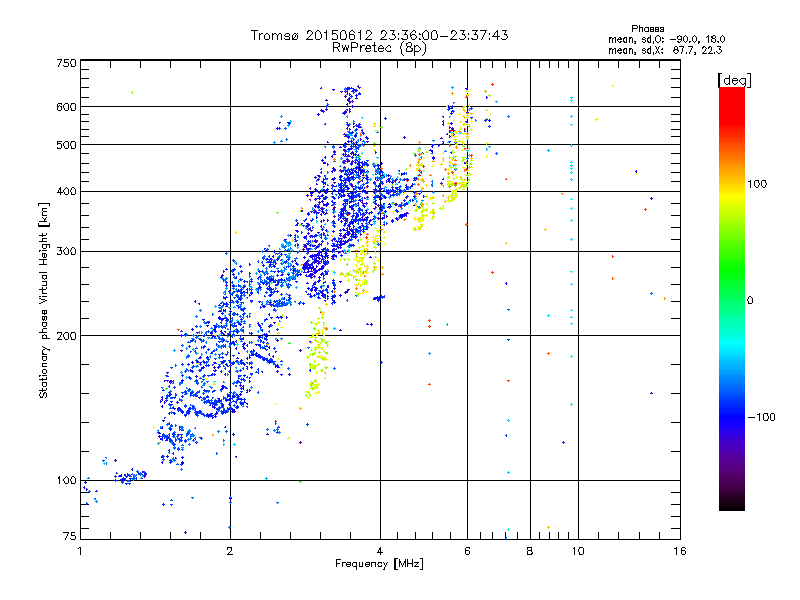
Task: Click x-axis tick label '4'
Action: point(380,551)
